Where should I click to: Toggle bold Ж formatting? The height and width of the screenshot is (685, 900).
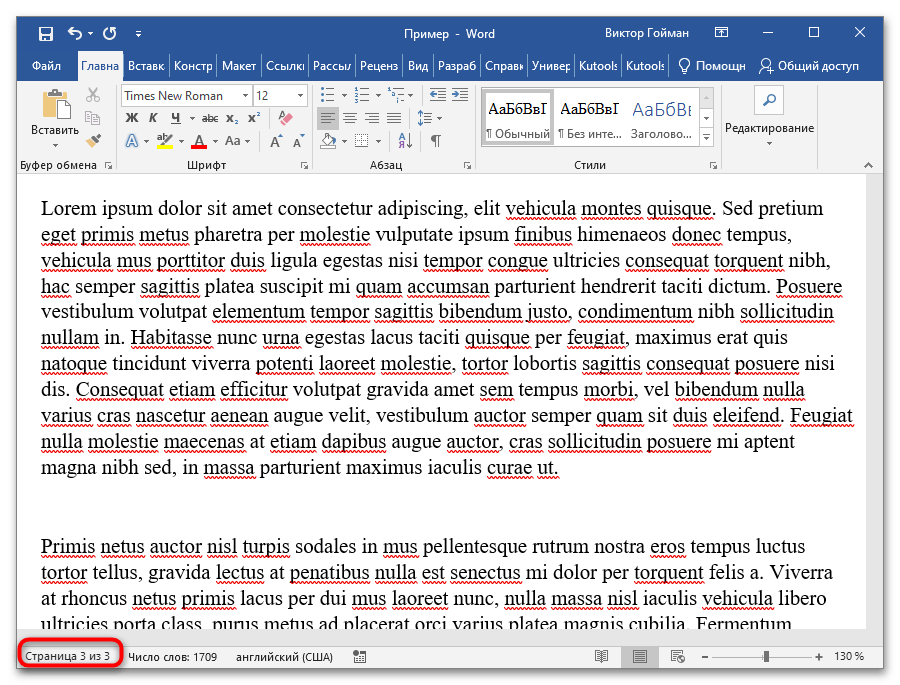[132, 118]
